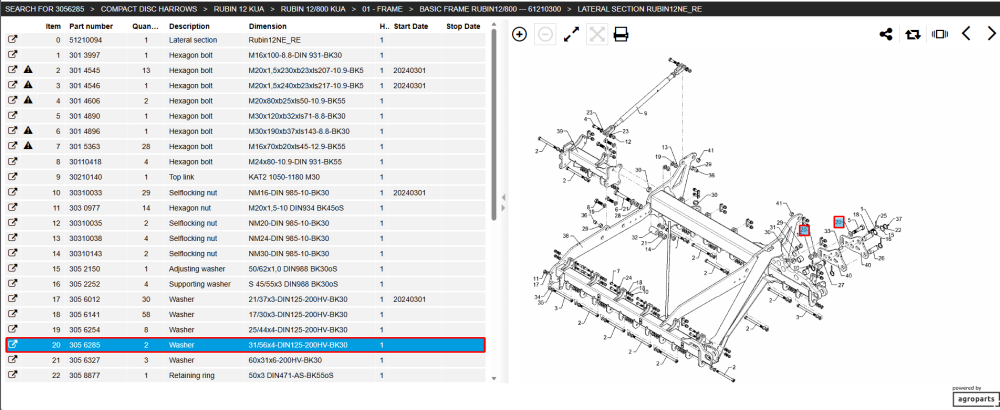Select the row for Top link 30210140
Image resolution: width=1000 pixels, height=410 pixels.
[x=246, y=177]
